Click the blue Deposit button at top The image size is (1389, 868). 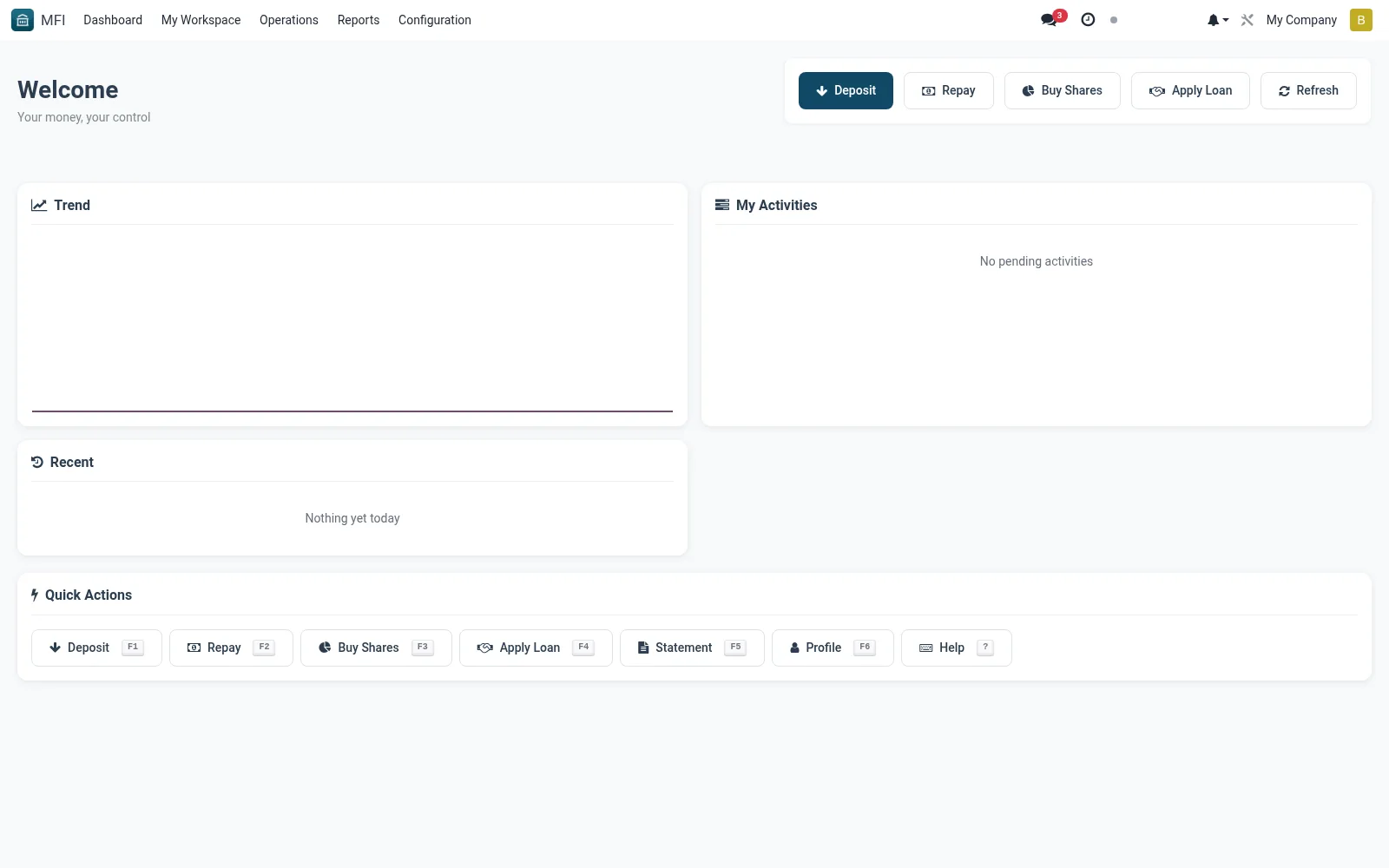pos(846,90)
